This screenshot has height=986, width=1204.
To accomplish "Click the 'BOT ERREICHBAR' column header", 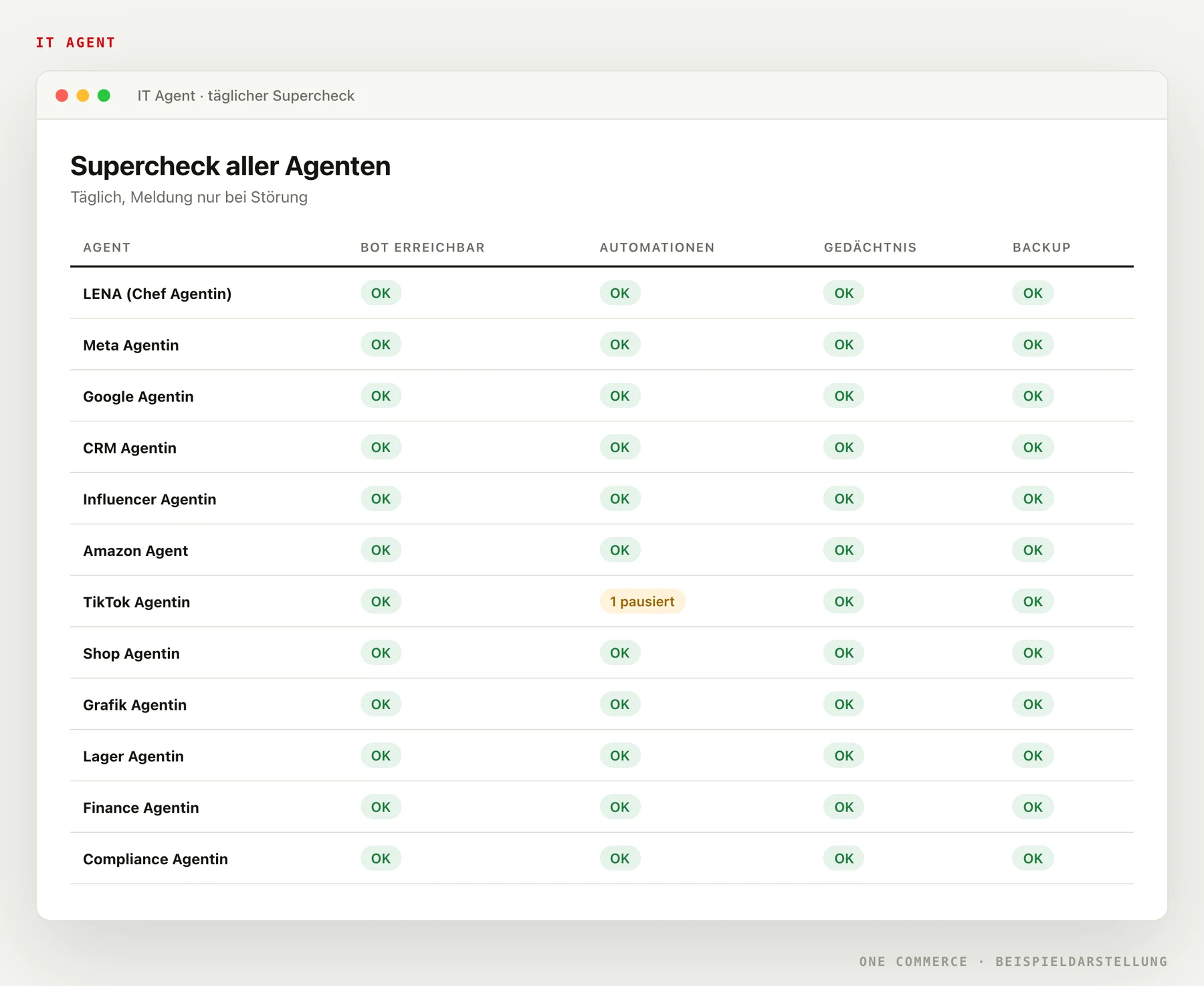I will coord(423,248).
